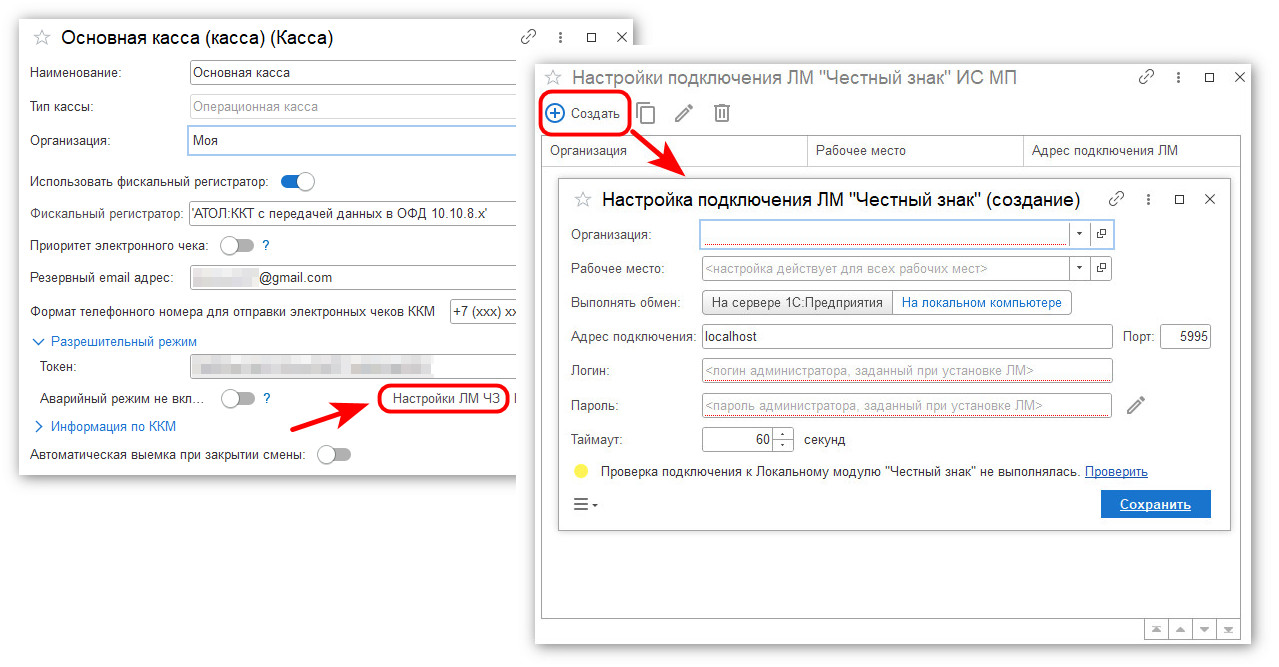Get link icon in Настройки подключения list window
This screenshot has height=667, width=1279.
(1147, 77)
